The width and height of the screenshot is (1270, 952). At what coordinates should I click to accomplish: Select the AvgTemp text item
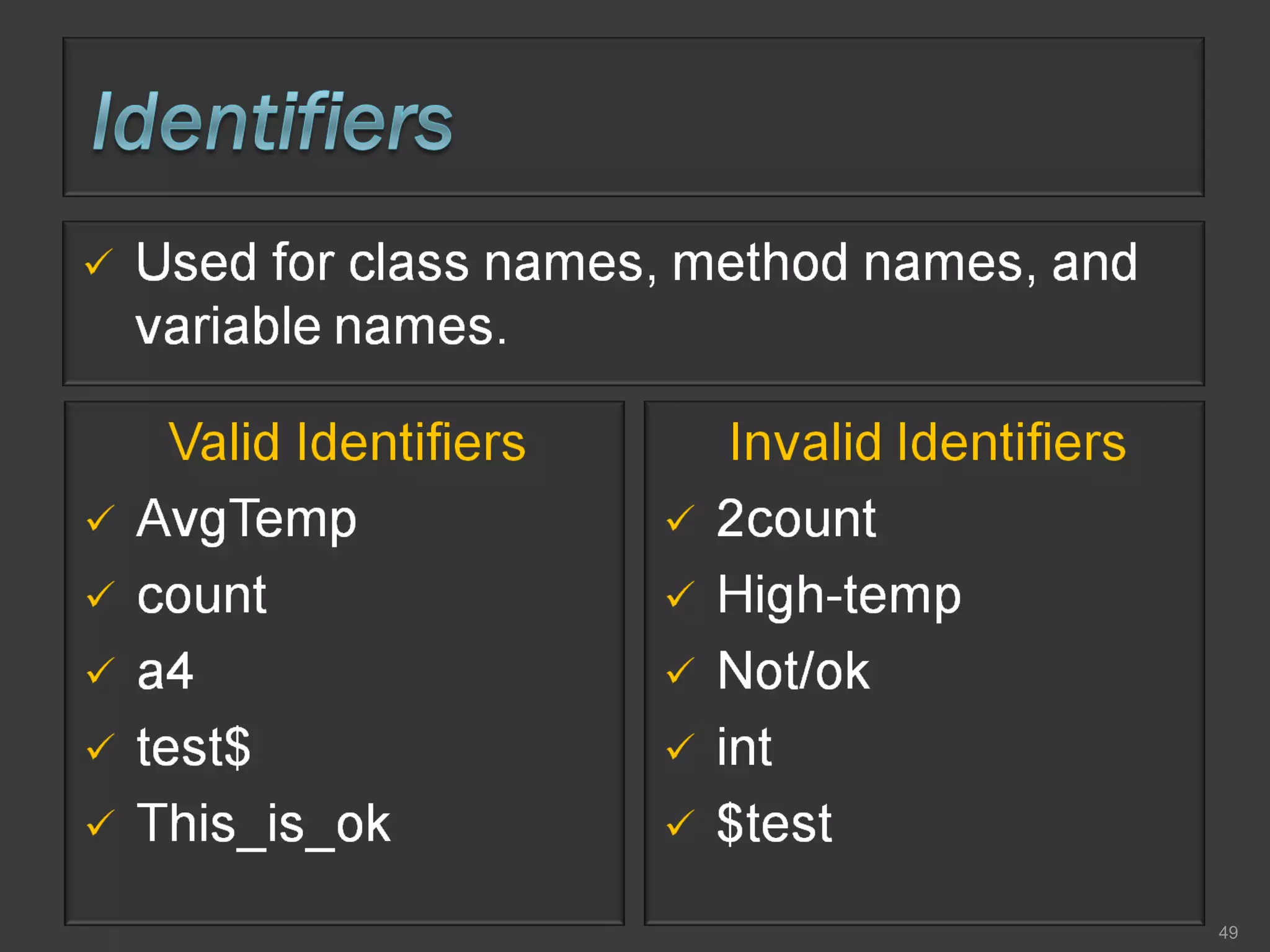[246, 521]
